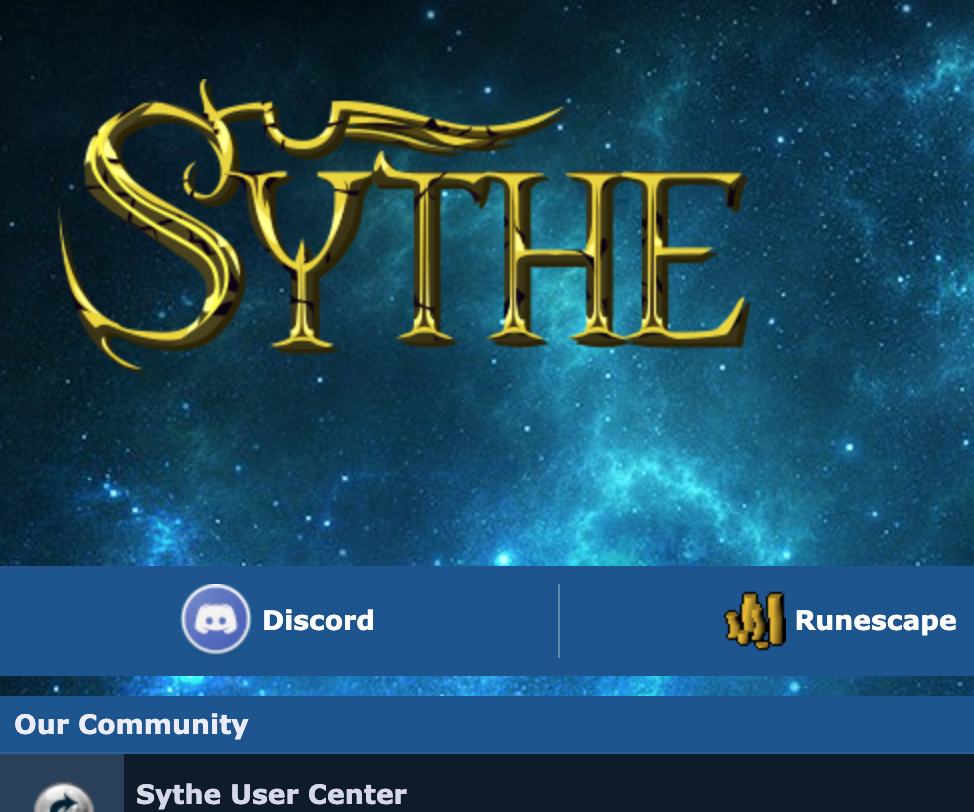Open the Discord icon
The height and width of the screenshot is (812, 974).
tap(216, 619)
